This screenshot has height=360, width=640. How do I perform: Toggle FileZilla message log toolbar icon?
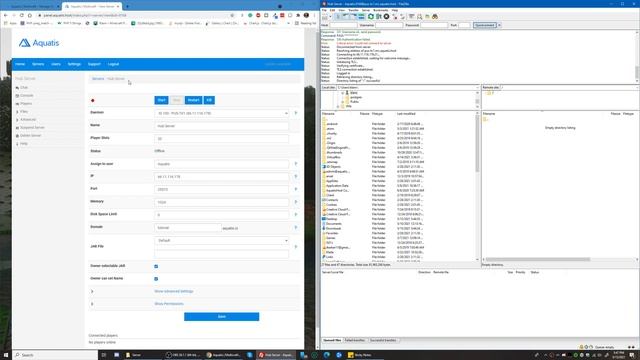pyautogui.click(x=338, y=17)
